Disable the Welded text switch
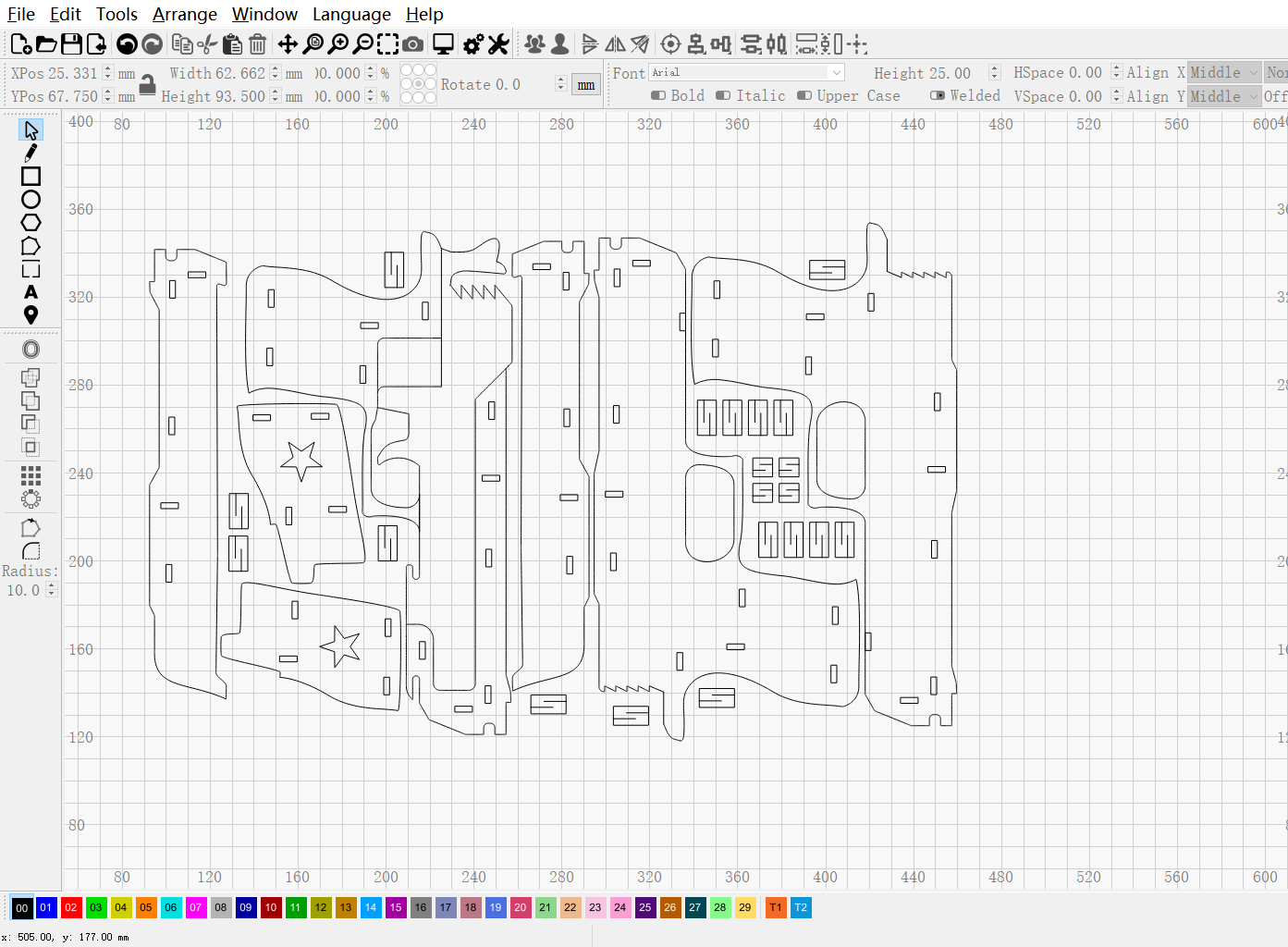This screenshot has height=947, width=1288. point(938,95)
